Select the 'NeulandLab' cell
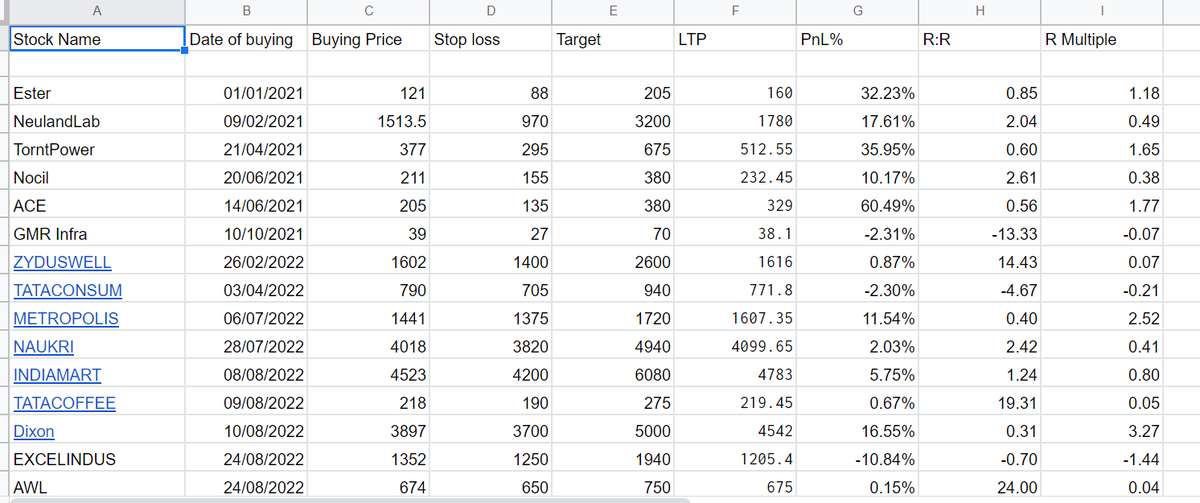Screen dimensions: 1200x503 tap(96, 121)
